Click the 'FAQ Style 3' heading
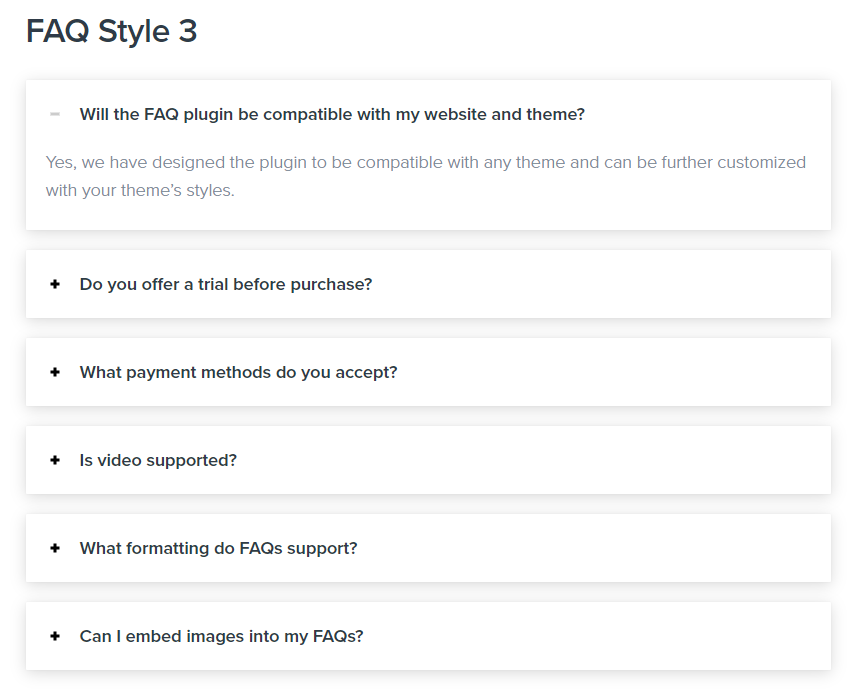 (112, 31)
